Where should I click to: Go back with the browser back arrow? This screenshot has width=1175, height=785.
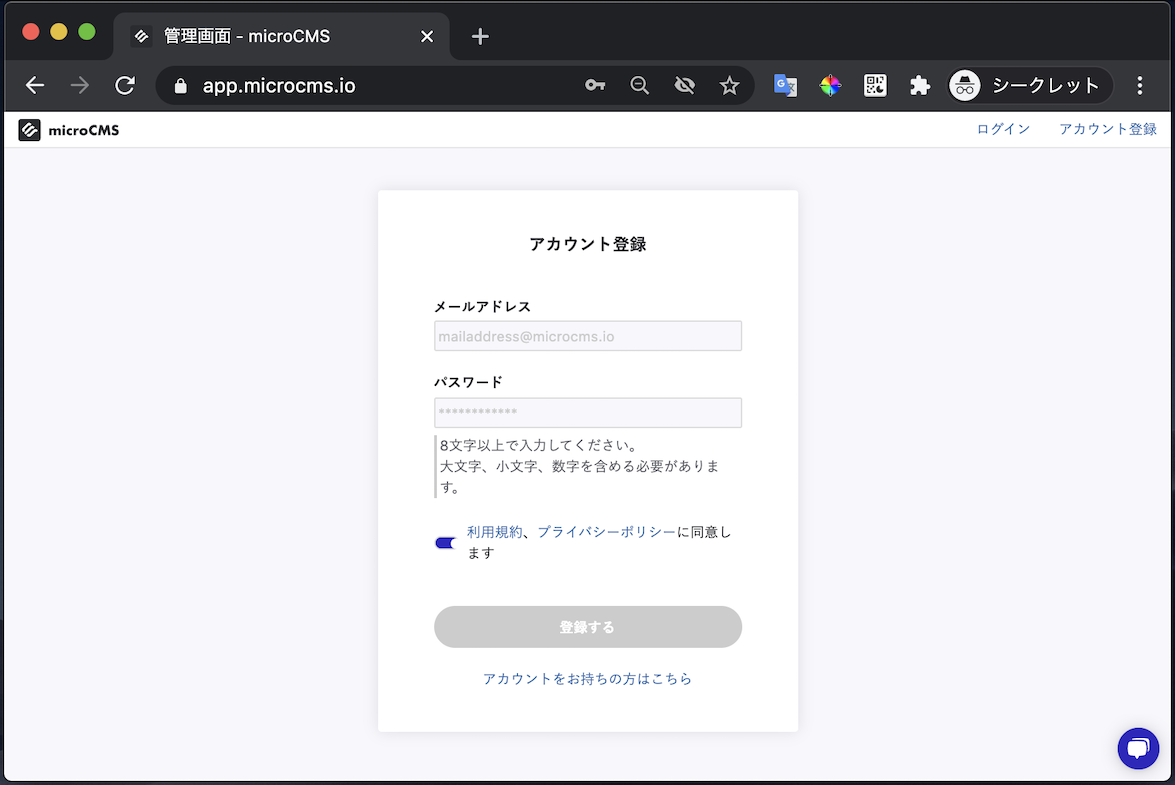pos(35,85)
